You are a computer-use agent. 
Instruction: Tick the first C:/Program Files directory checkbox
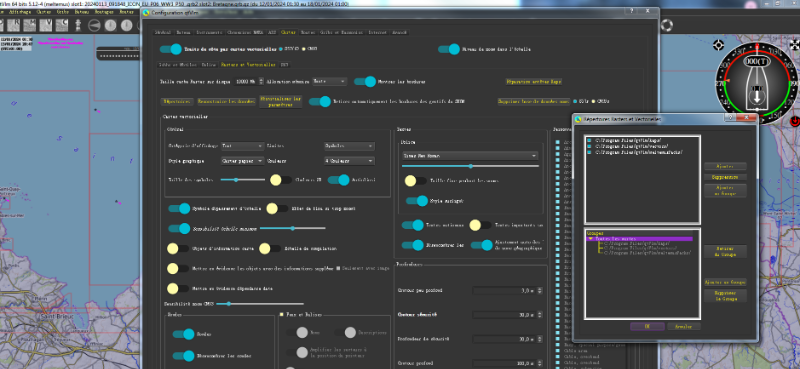point(589,140)
